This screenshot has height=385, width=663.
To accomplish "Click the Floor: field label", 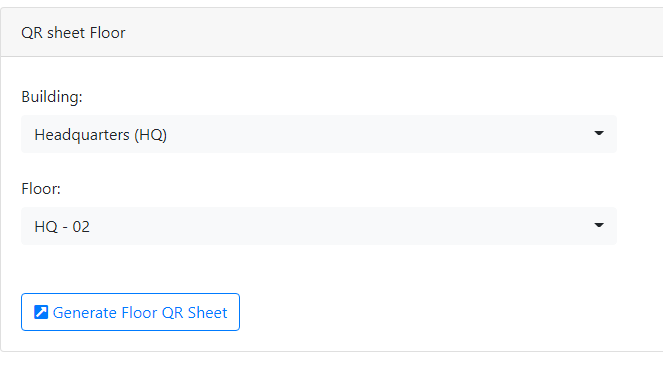I will (41, 188).
